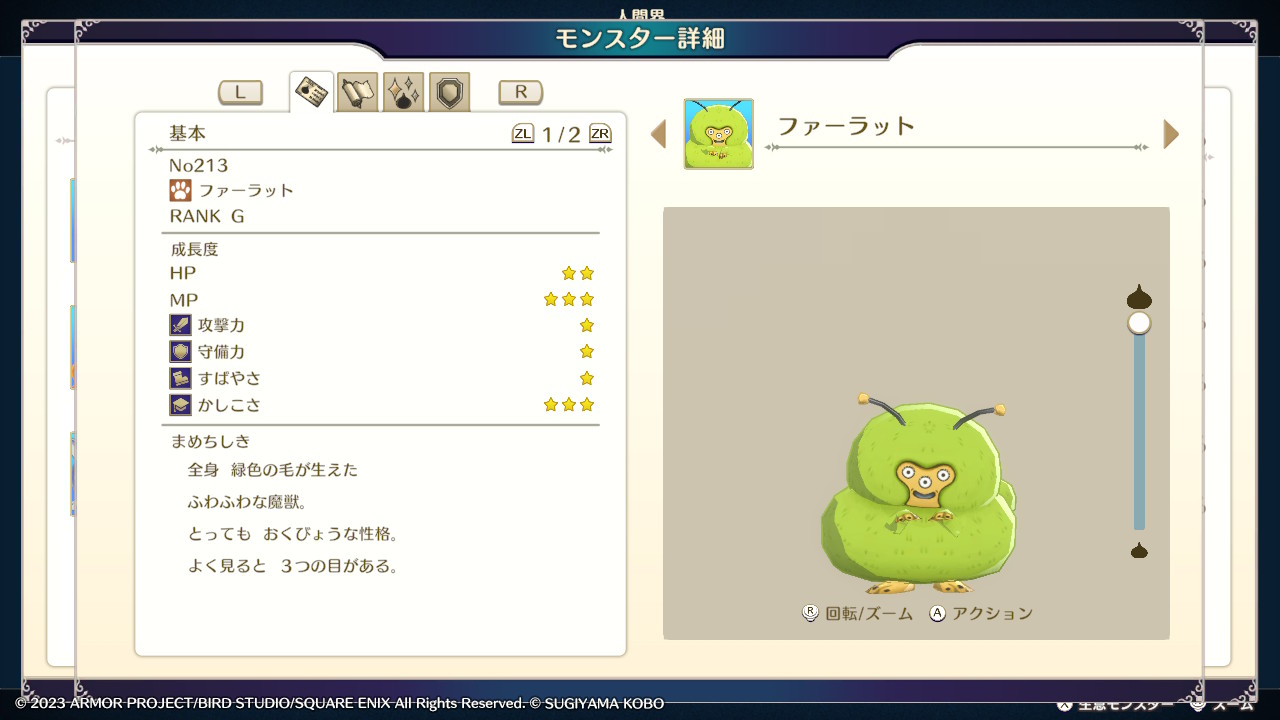Open the book-shaped tab
The image size is (1280, 720).
(x=357, y=92)
